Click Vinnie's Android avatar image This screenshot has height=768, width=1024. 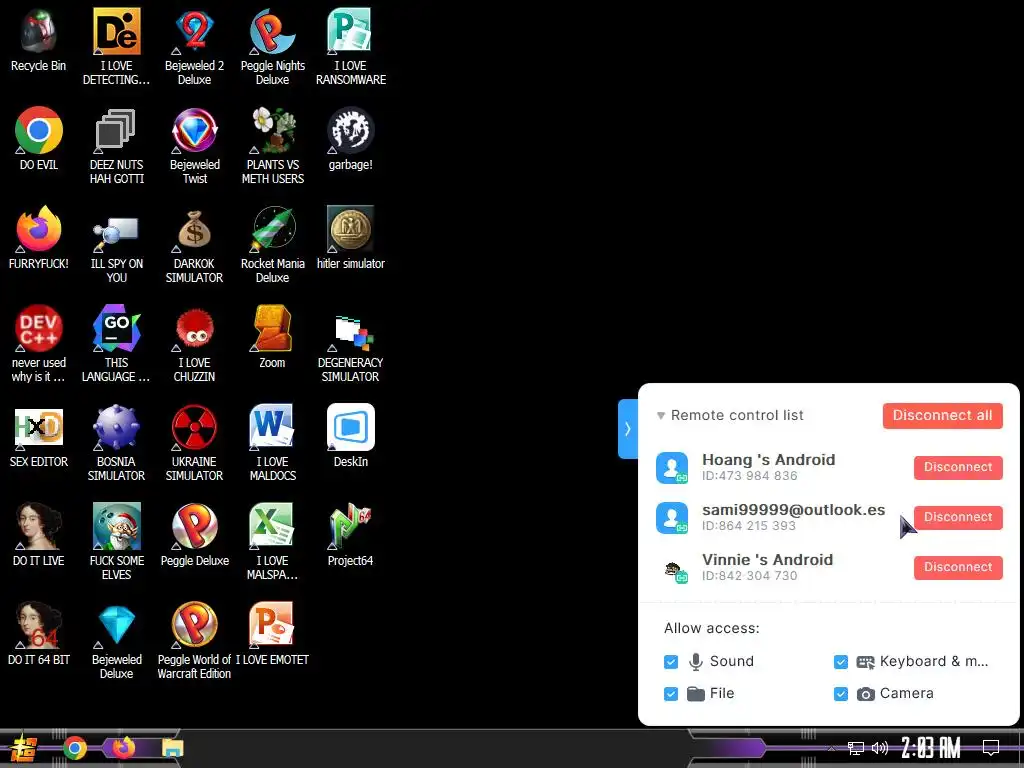(x=672, y=568)
